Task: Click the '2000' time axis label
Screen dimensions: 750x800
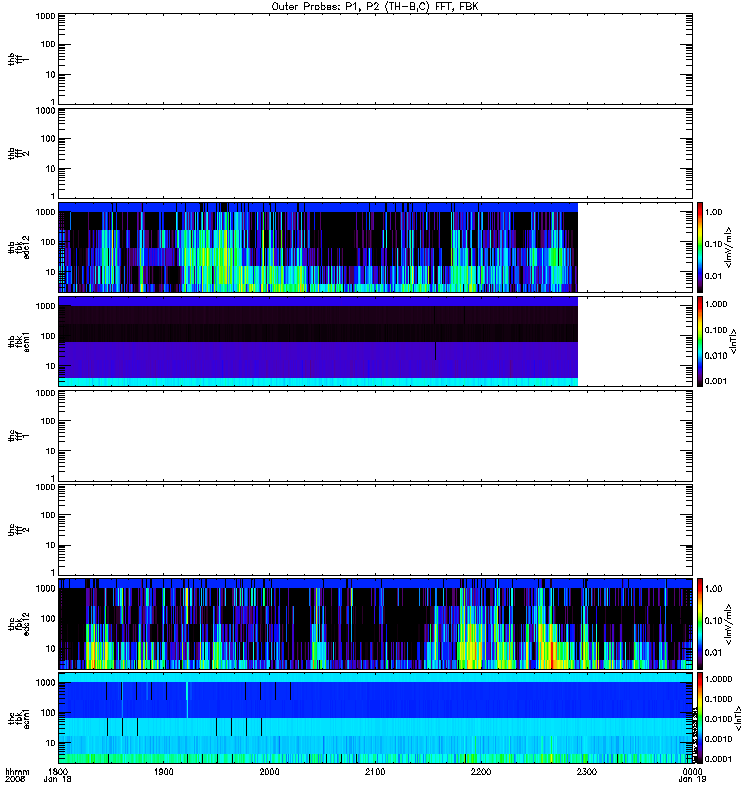Action: coord(269,771)
